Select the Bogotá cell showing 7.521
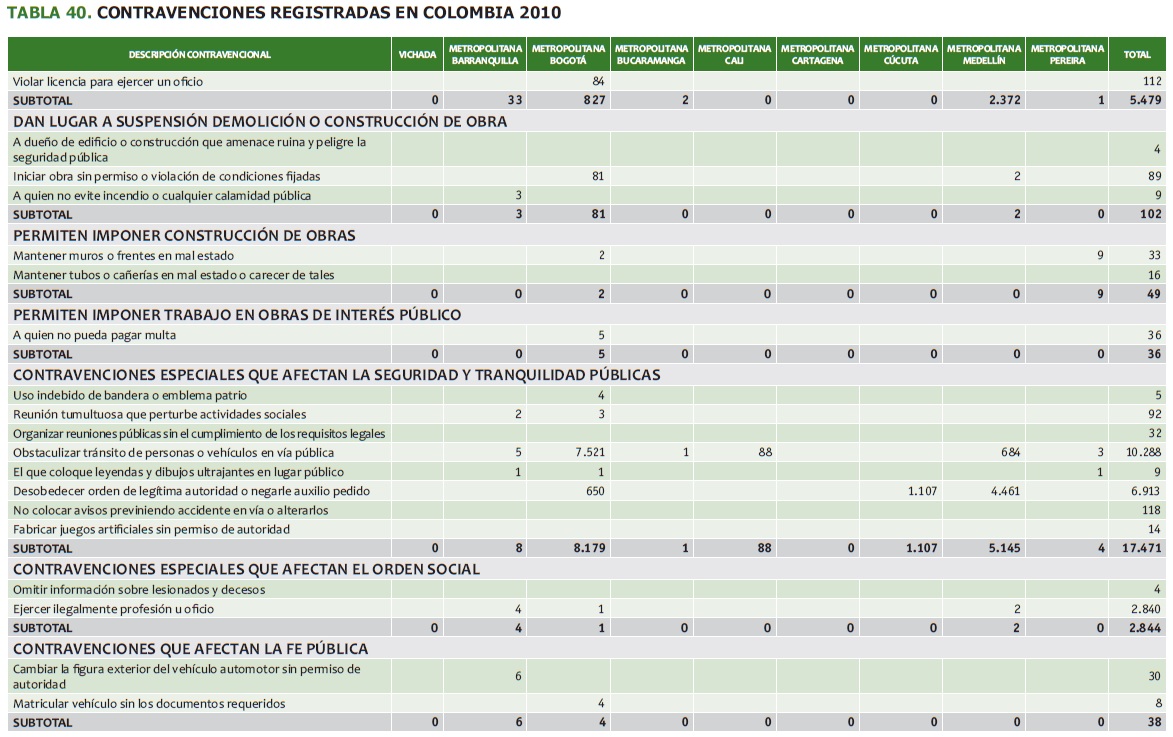The image size is (1173, 737). (590, 452)
